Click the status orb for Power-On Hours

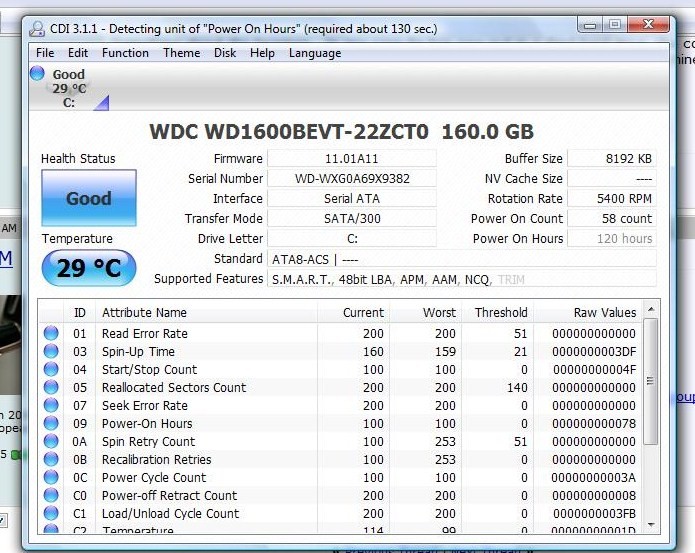pyautogui.click(x=51, y=424)
